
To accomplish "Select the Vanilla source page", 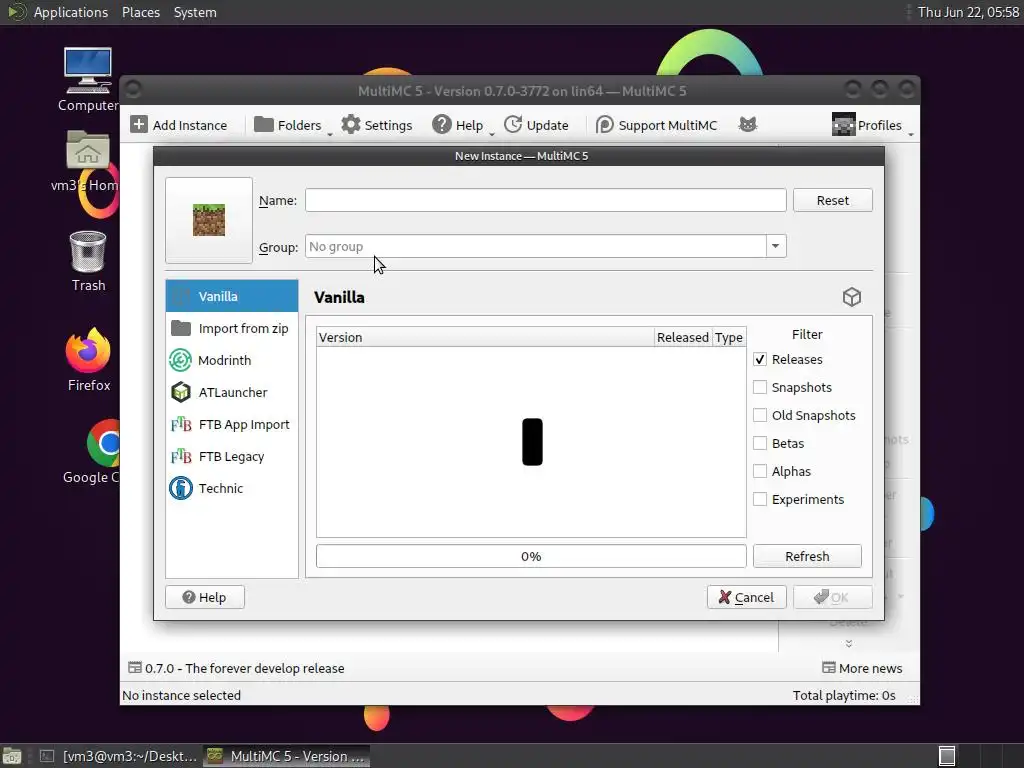I will 232,296.
